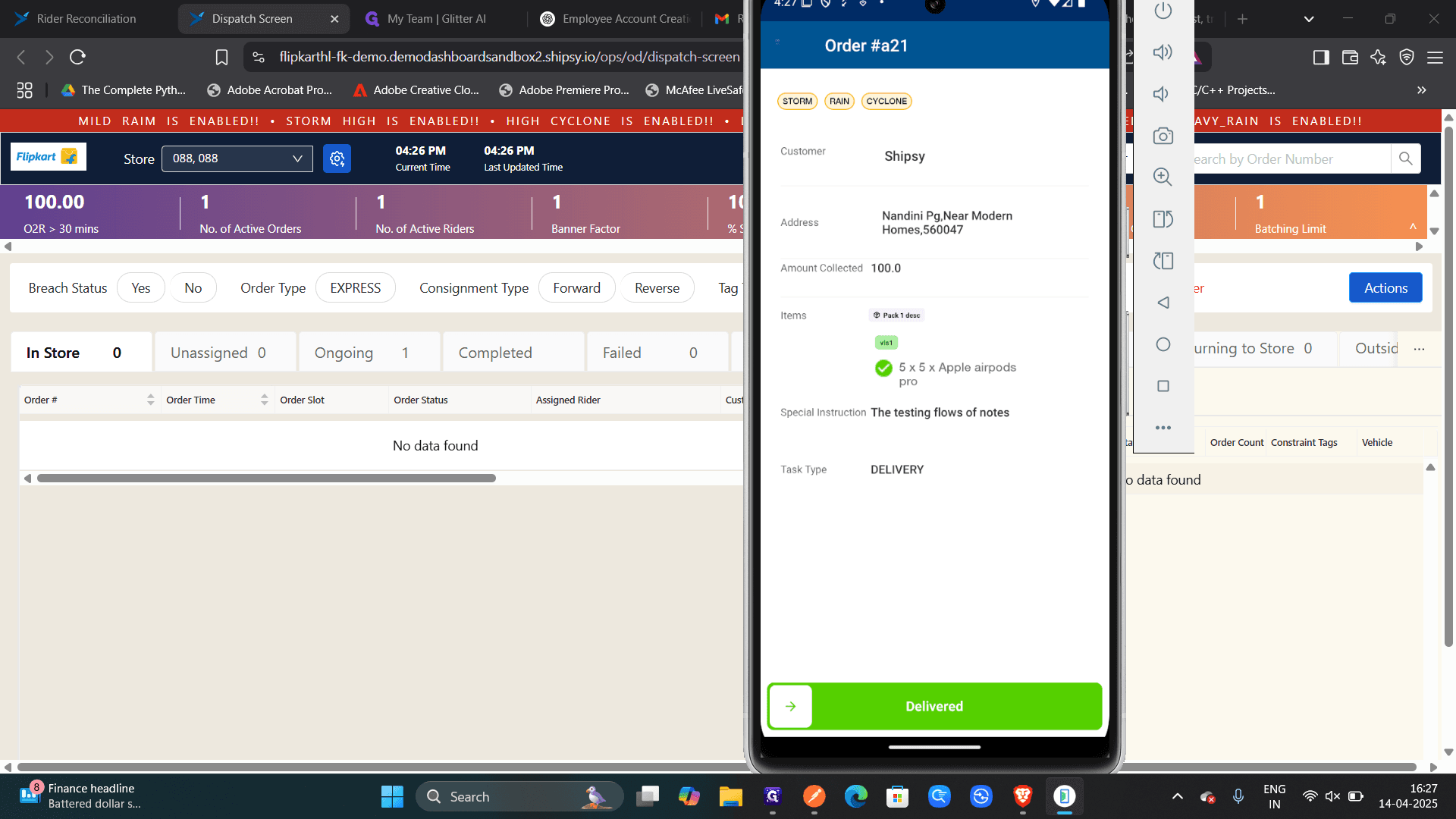This screenshot has width=1456, height=819.
Task: Click the order search magnifier icon
Action: click(x=1405, y=158)
